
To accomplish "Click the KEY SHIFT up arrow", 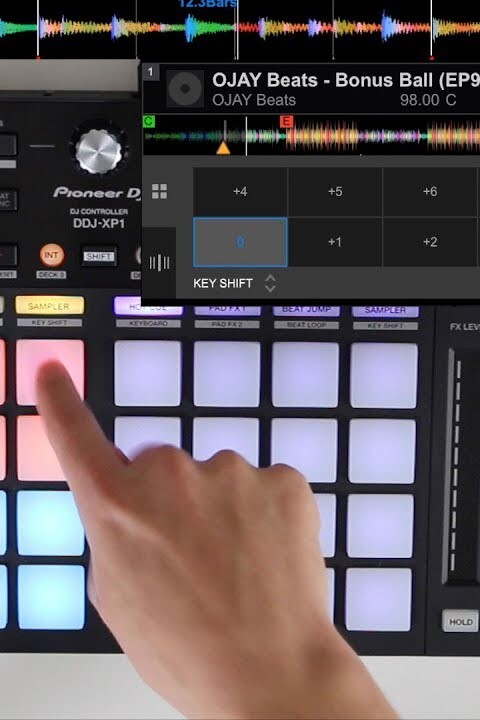I will [270, 278].
